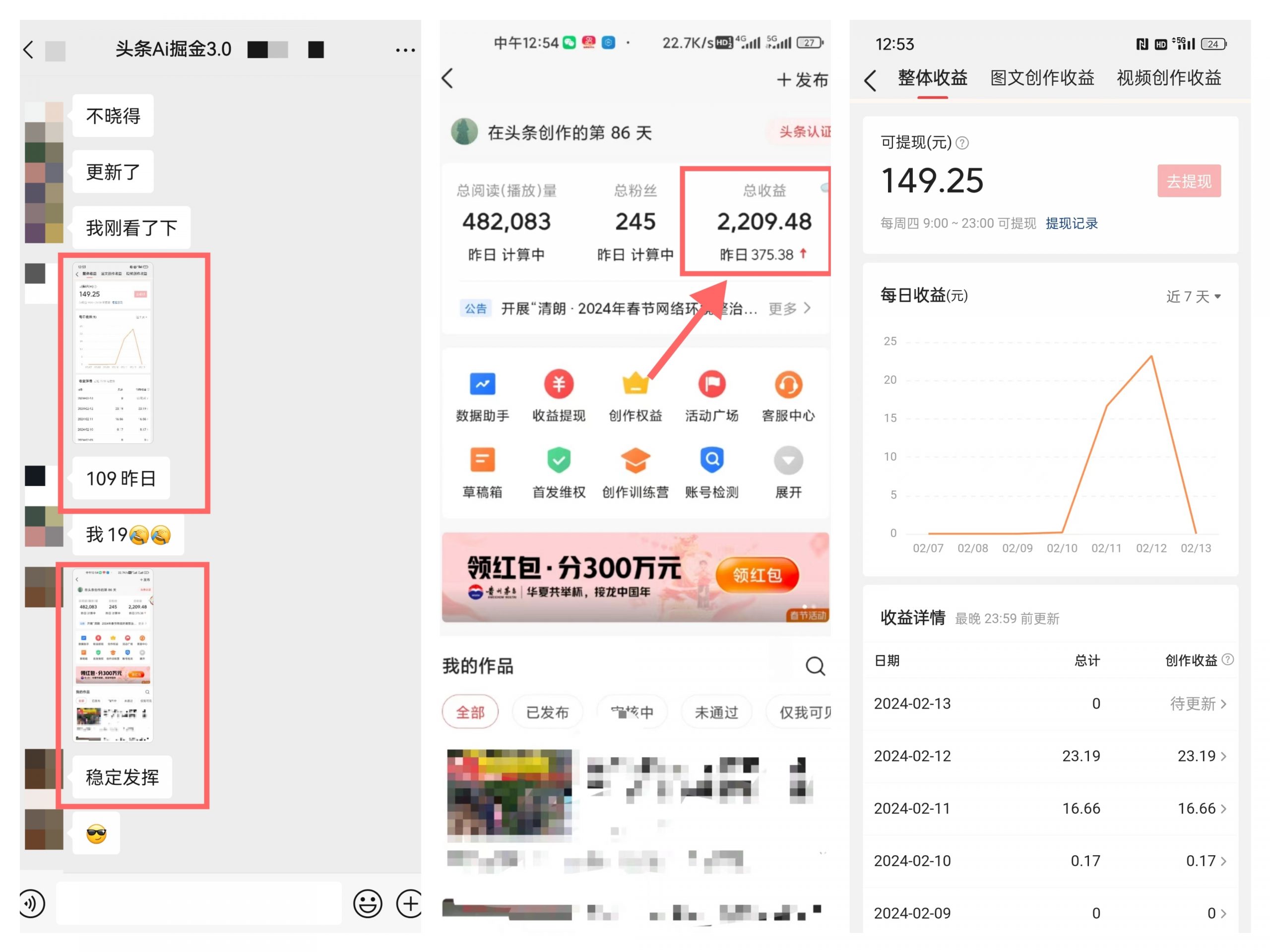Tap the 去提现 button
The width and height of the screenshot is (1270, 952).
point(1189,181)
